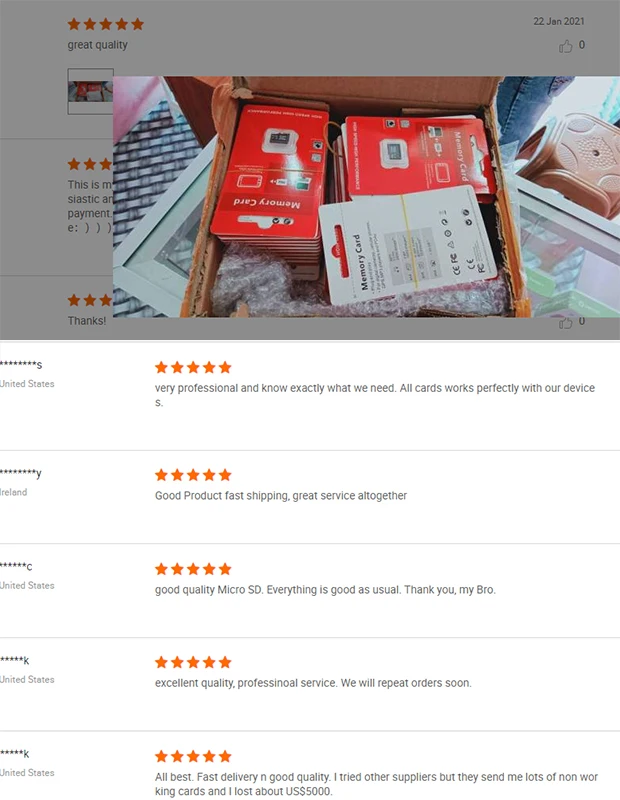The width and height of the screenshot is (620, 800).
Task: Click stars on All best. Fast delivery review
Action: [x=193, y=756]
